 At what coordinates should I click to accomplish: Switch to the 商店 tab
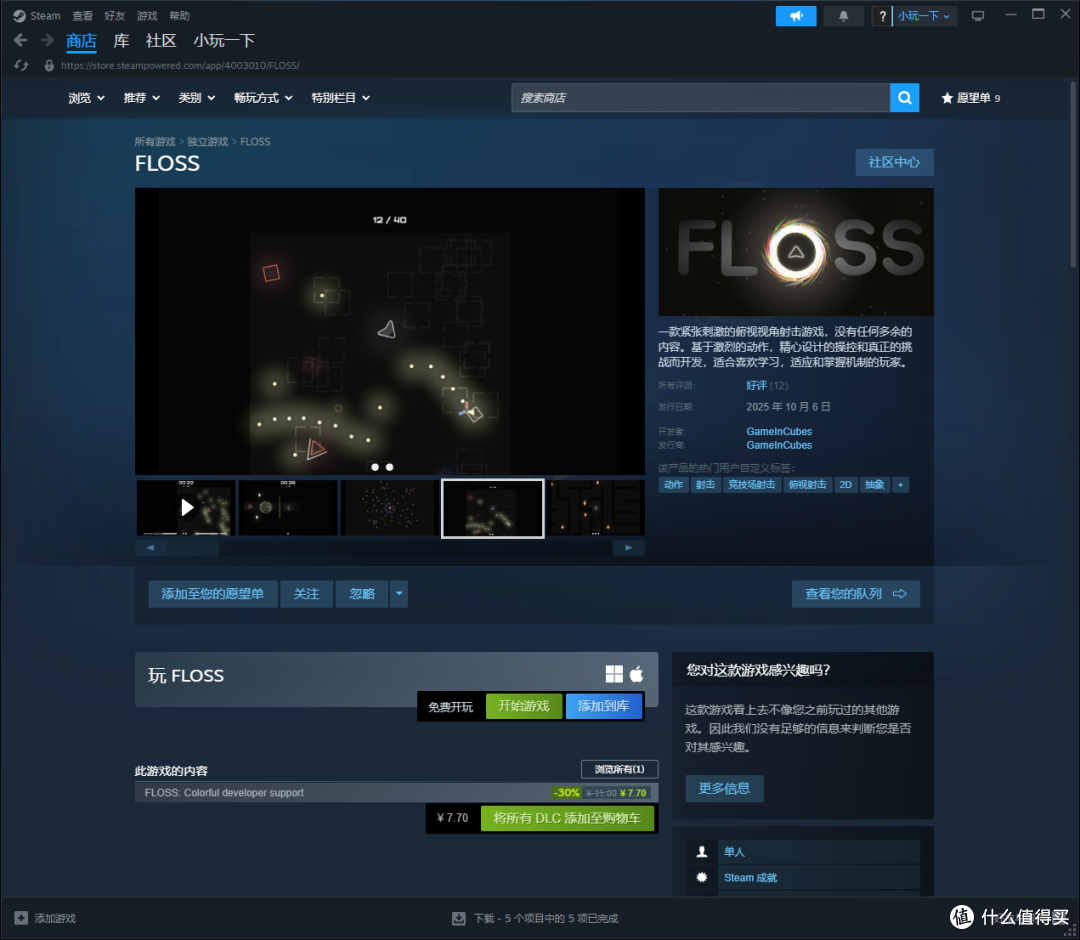pos(81,41)
